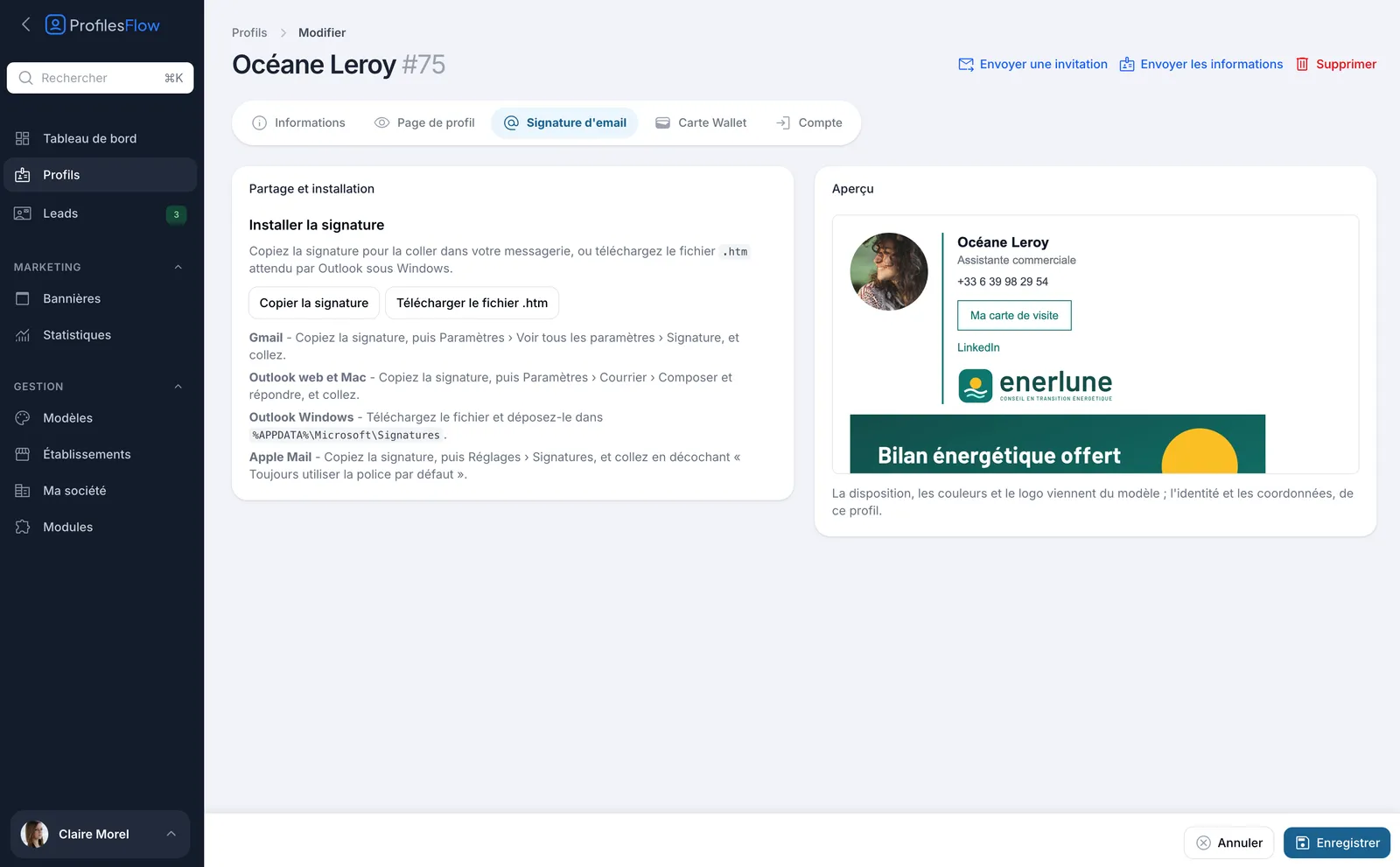Open the Compte tab
This screenshot has height=867, width=1400.
click(809, 122)
